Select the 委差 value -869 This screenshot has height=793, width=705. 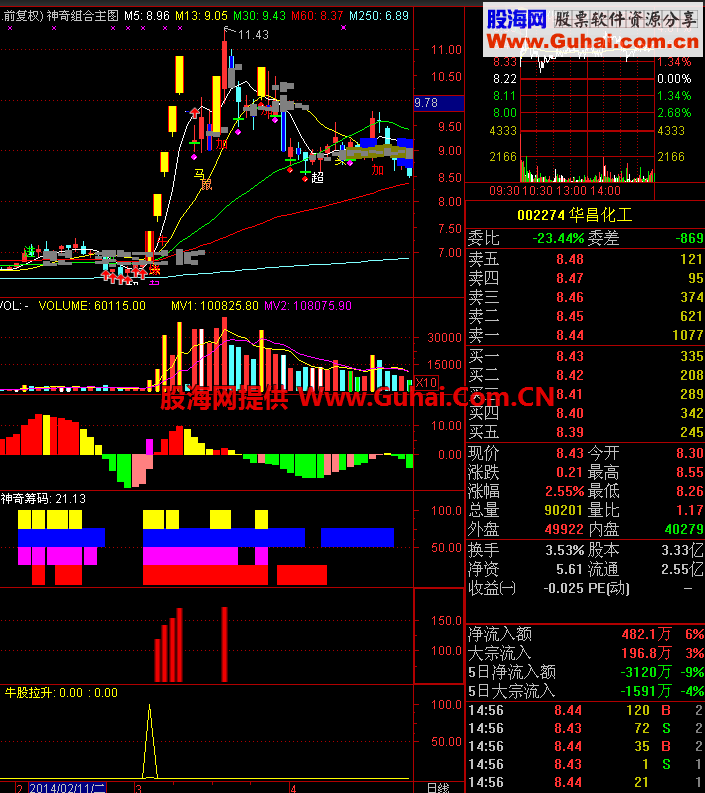tap(689, 238)
